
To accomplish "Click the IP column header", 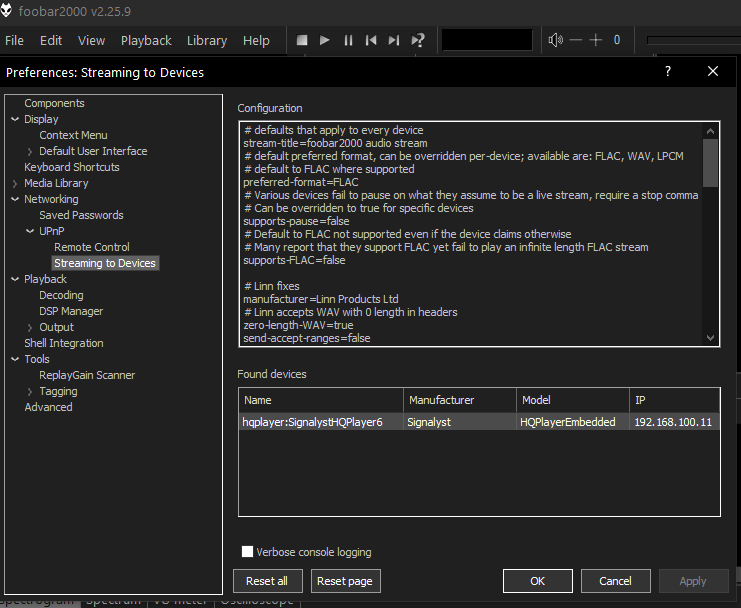I will 675,400.
